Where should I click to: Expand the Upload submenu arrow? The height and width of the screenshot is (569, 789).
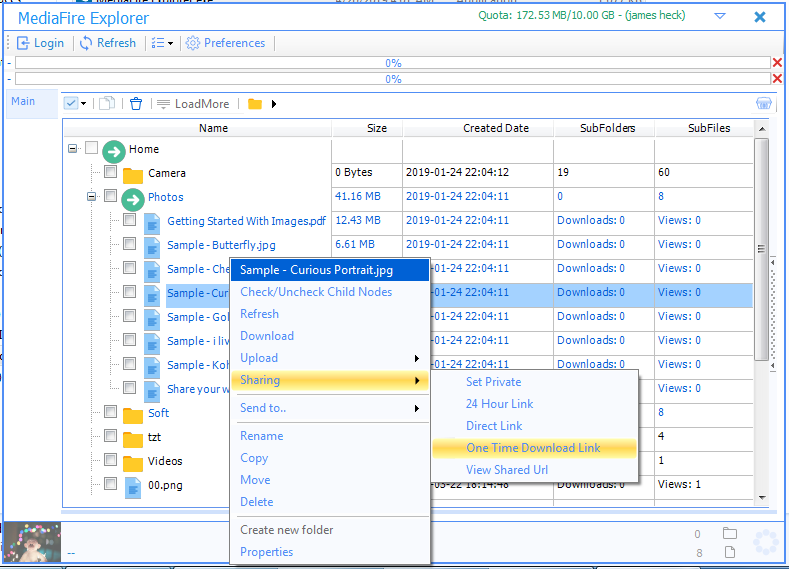click(x=417, y=358)
